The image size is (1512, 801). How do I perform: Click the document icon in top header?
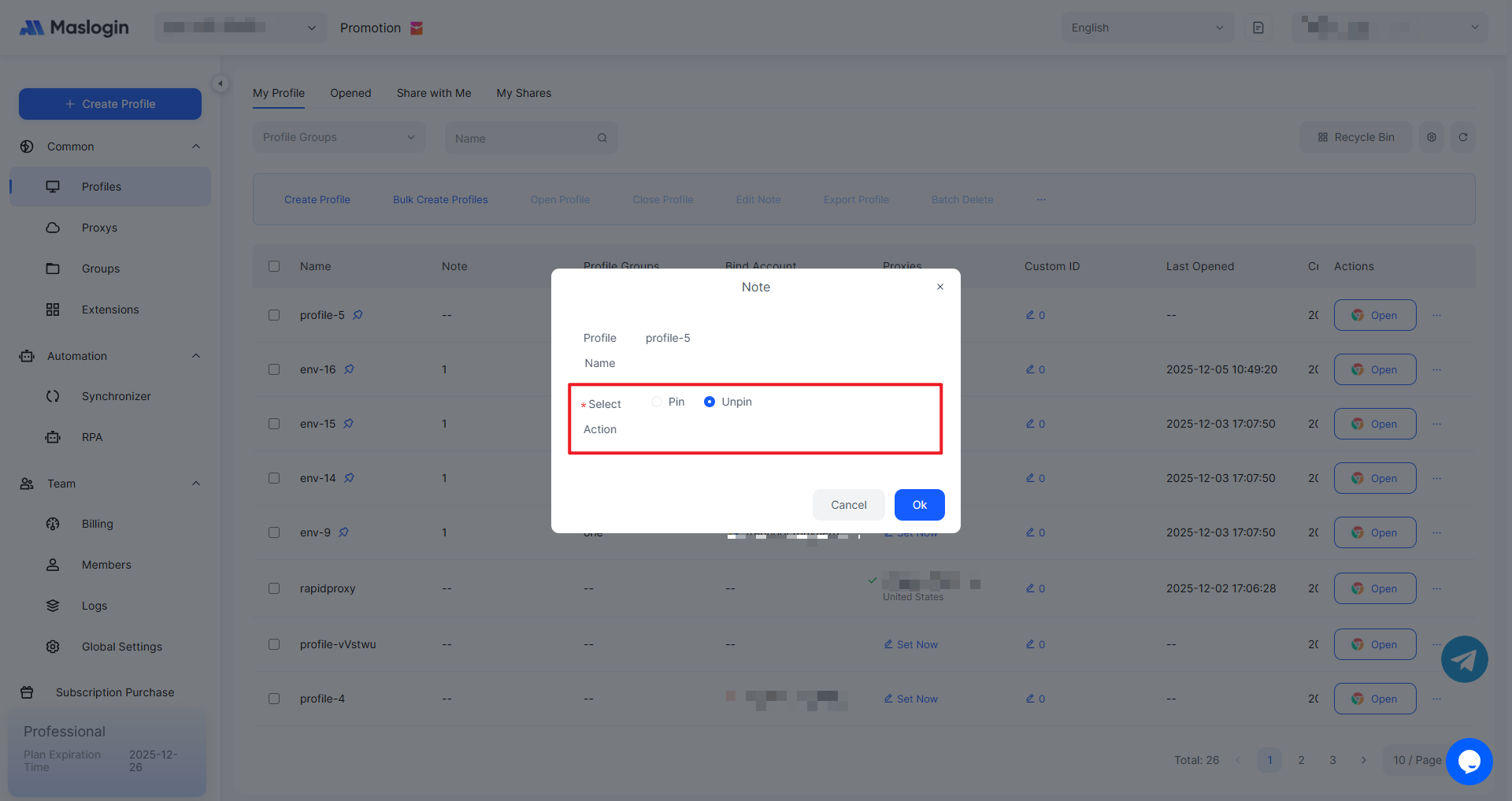pos(1258,28)
